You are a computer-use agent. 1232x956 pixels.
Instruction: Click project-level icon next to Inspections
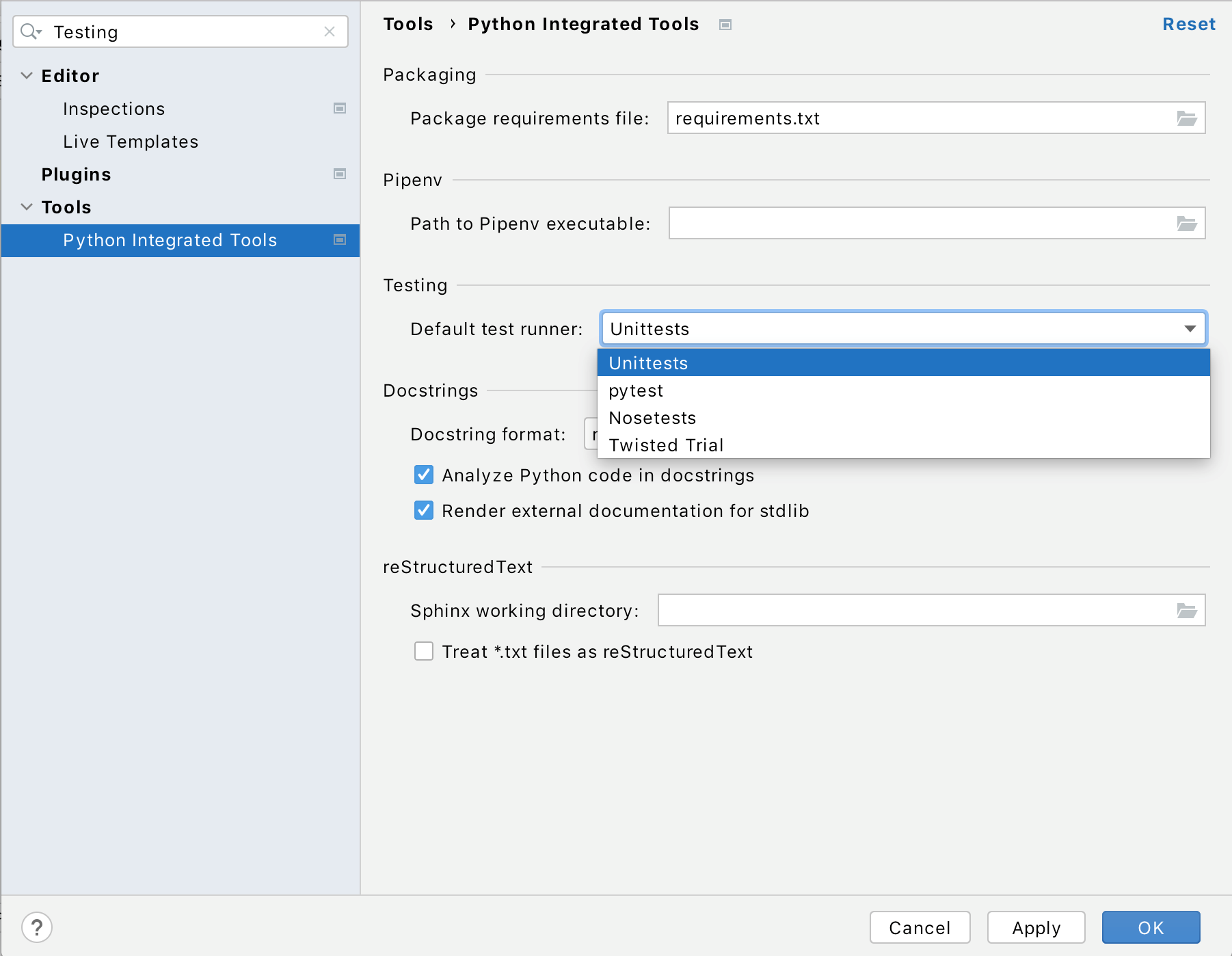coord(339,109)
